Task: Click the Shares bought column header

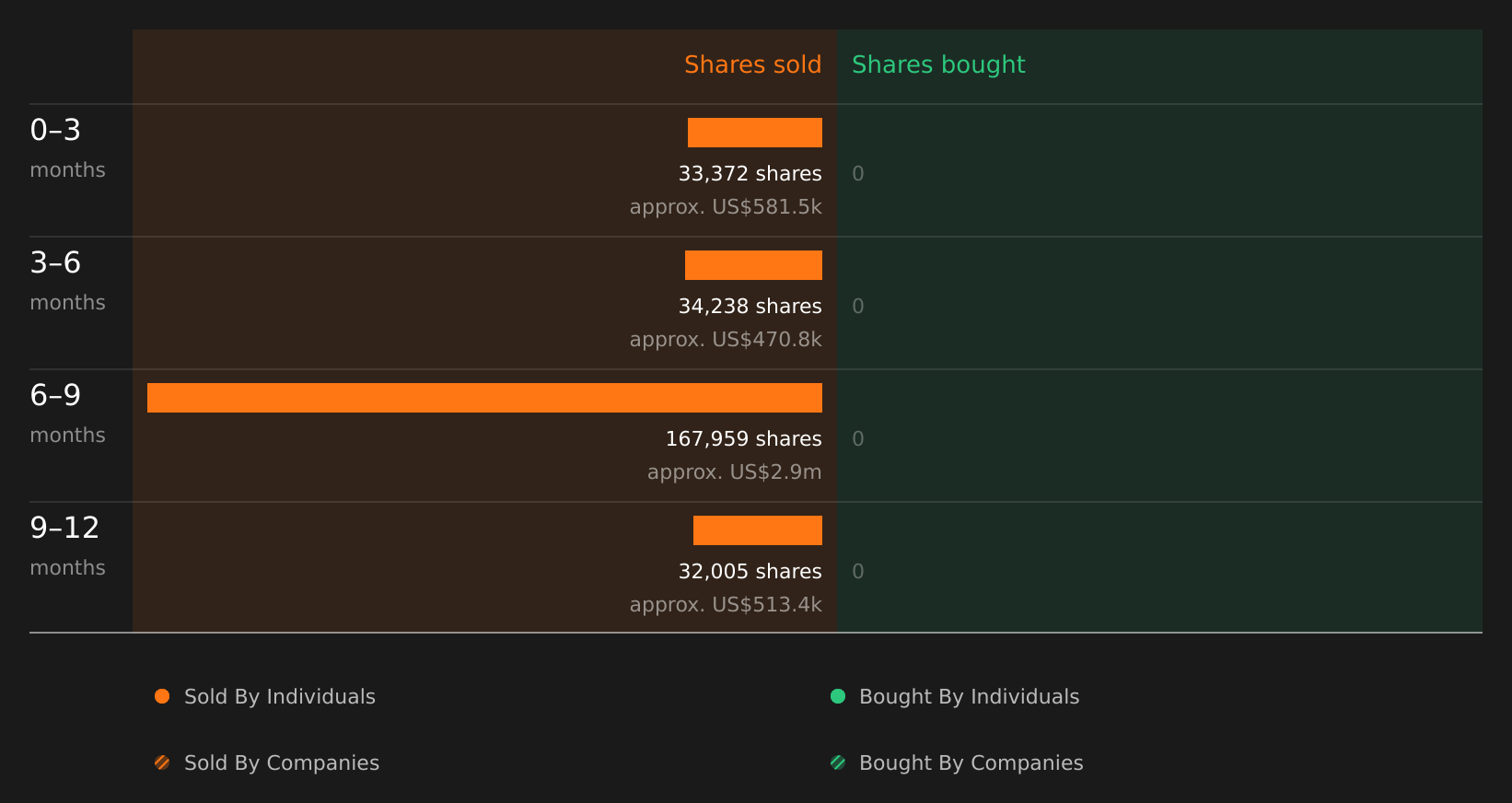Action: click(938, 64)
